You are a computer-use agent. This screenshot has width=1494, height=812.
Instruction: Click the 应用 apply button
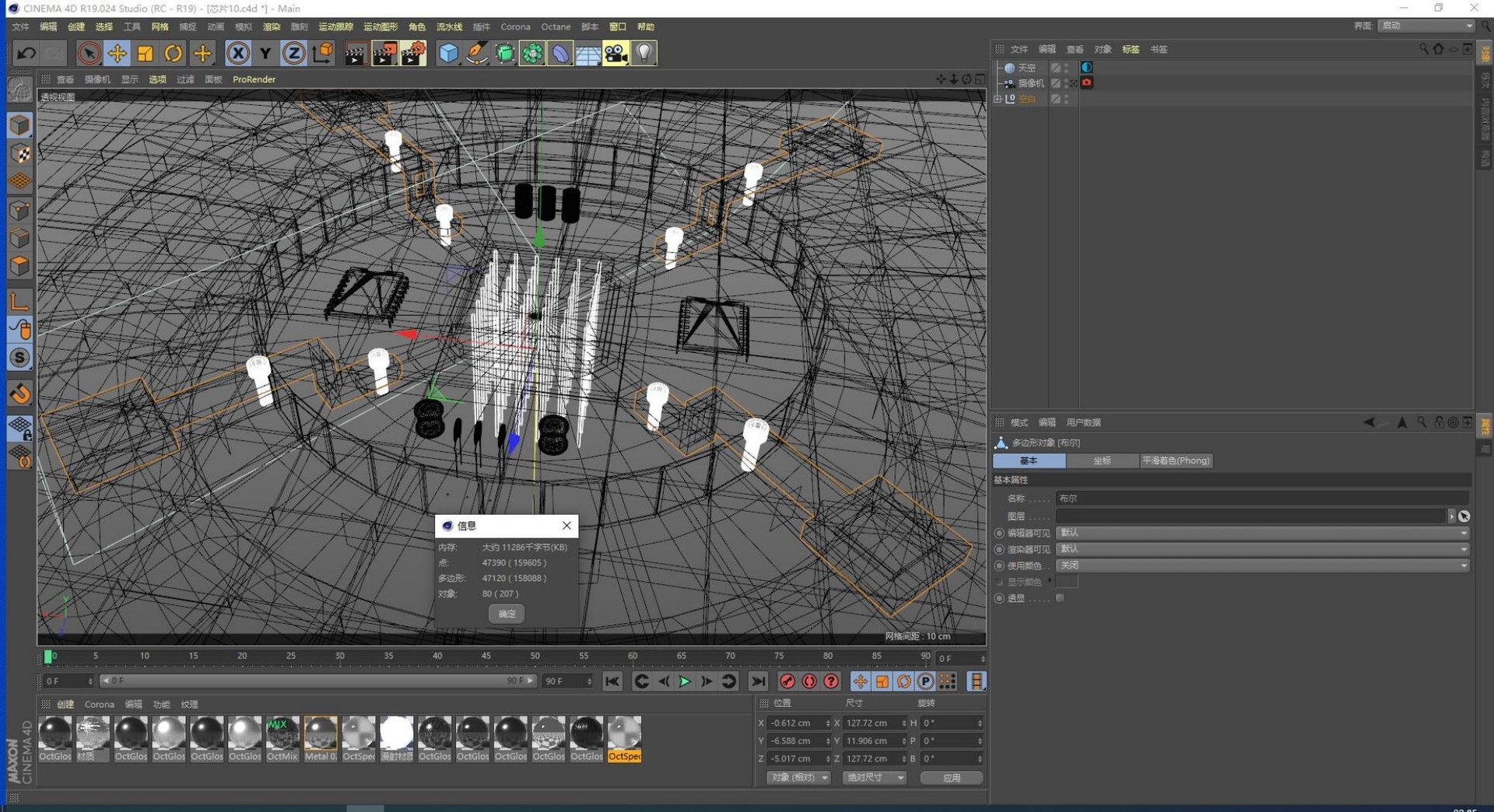click(x=951, y=778)
